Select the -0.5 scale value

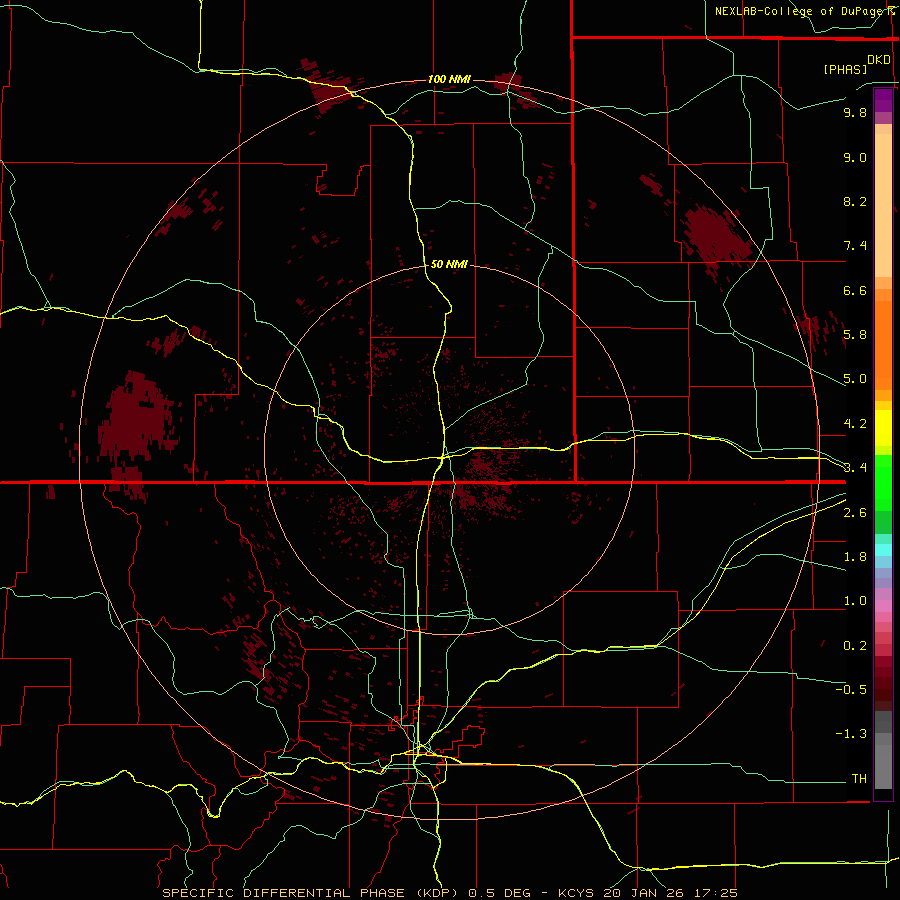pos(851,690)
